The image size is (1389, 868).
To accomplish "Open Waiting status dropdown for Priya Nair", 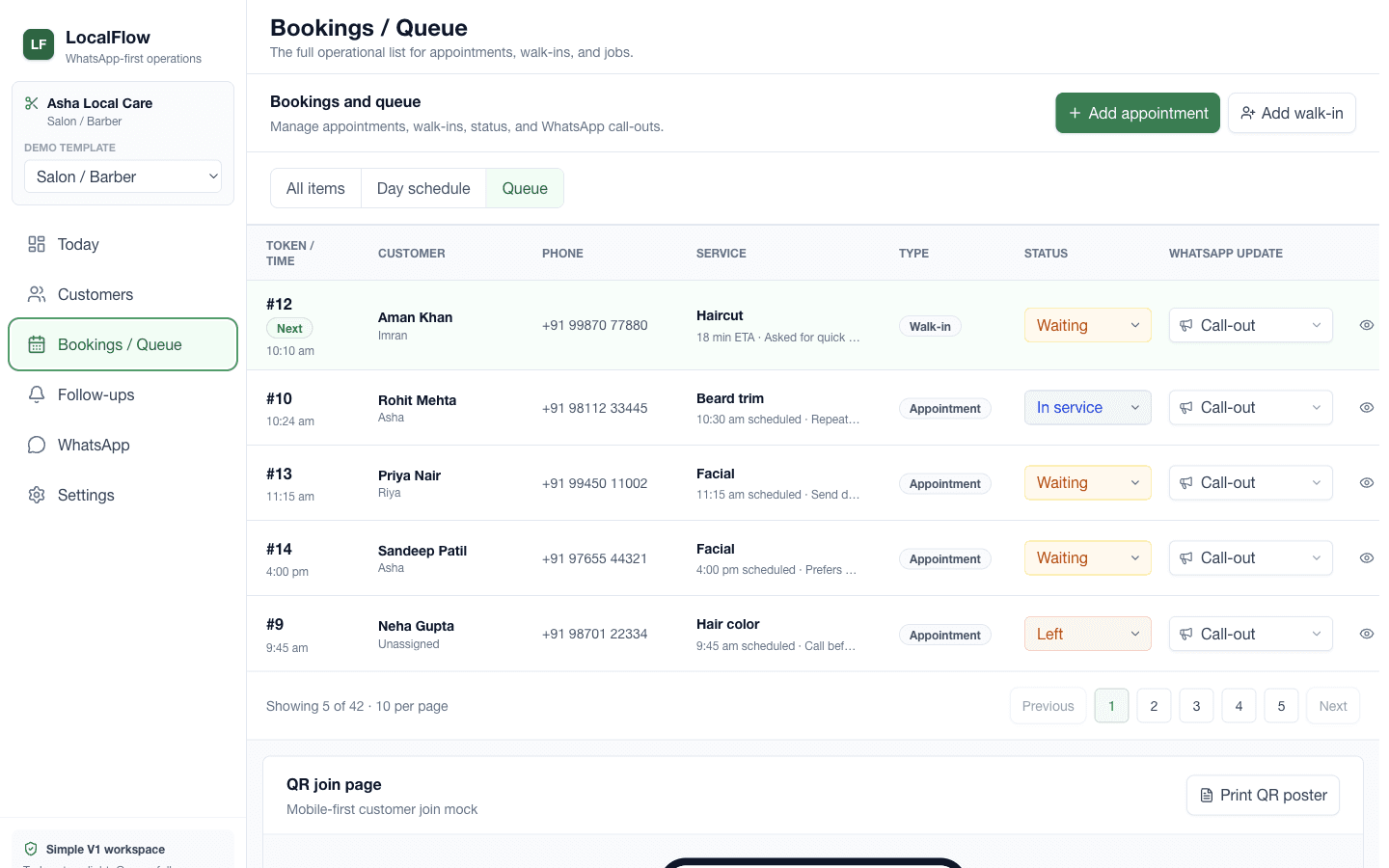I will tap(1087, 482).
